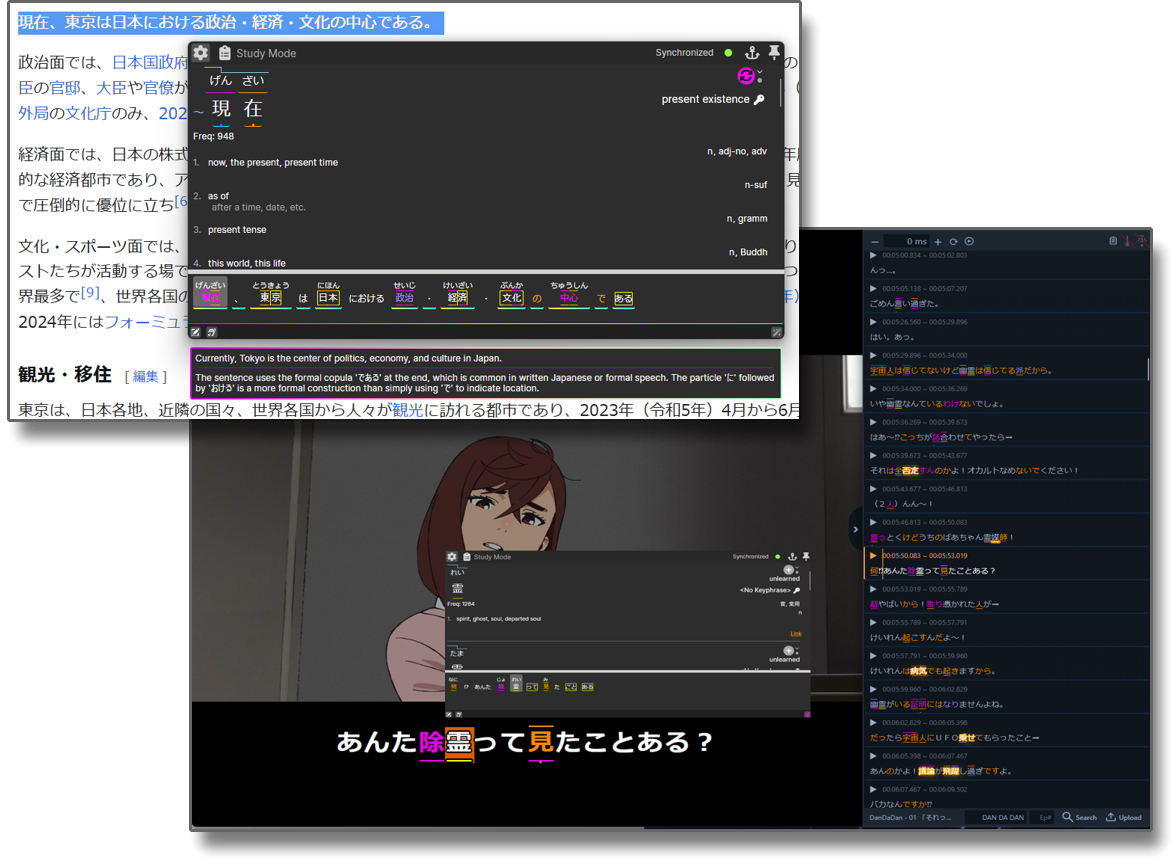This screenshot has width=1173, height=860.
Task: Click the magenta refresh icon near 現在
Action: (x=745, y=77)
